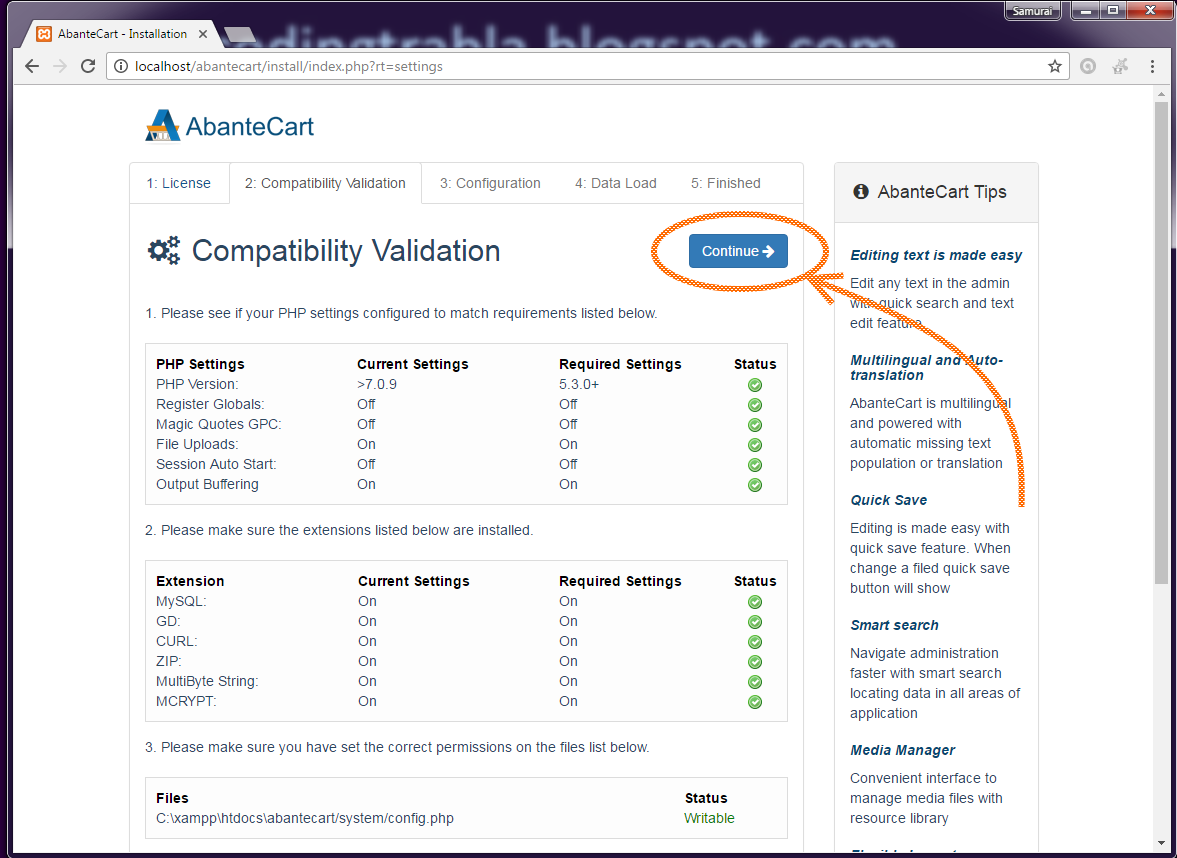
Task: Click MySQL status check icon
Action: tap(755, 601)
